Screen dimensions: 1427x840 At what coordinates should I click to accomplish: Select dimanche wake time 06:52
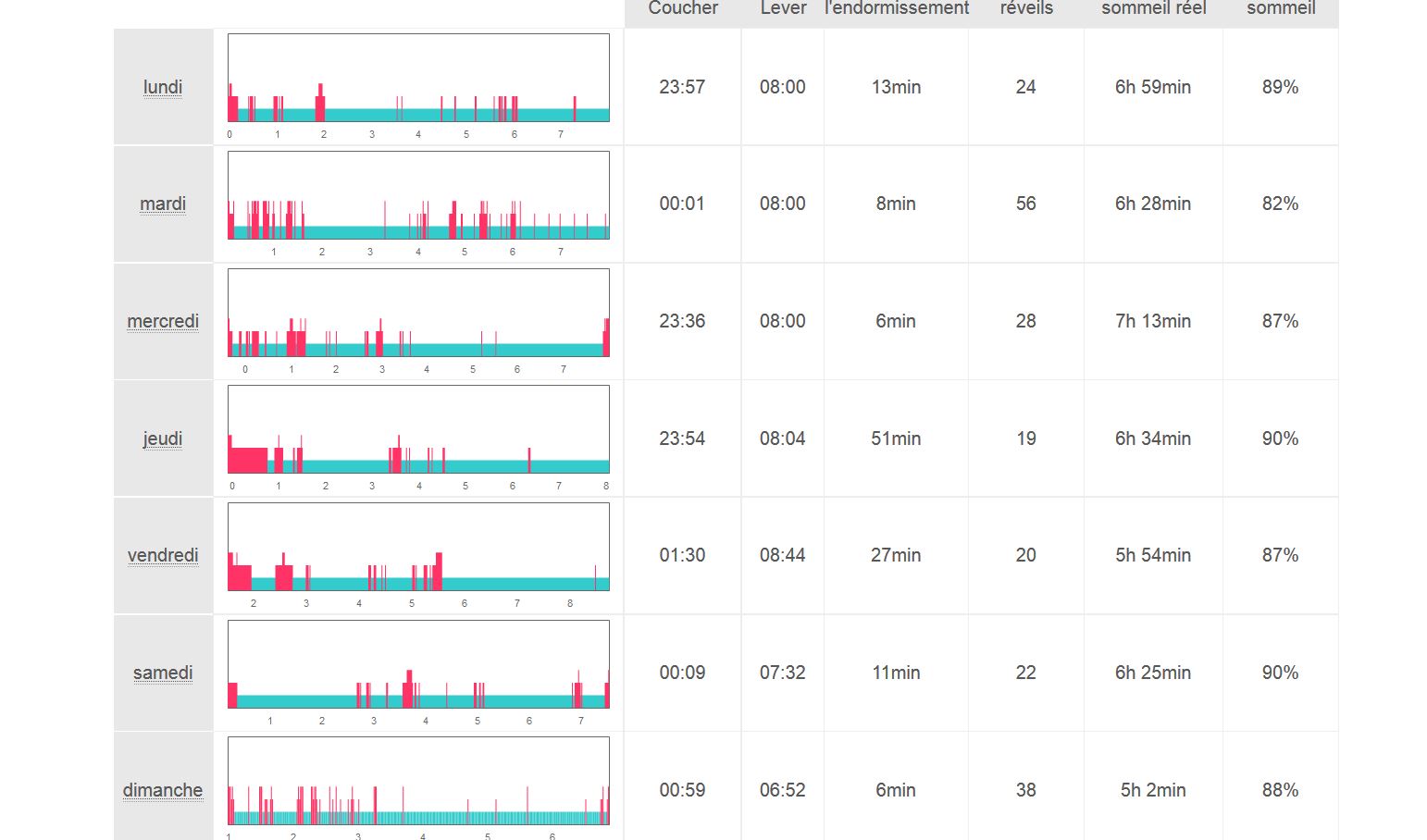(783, 790)
